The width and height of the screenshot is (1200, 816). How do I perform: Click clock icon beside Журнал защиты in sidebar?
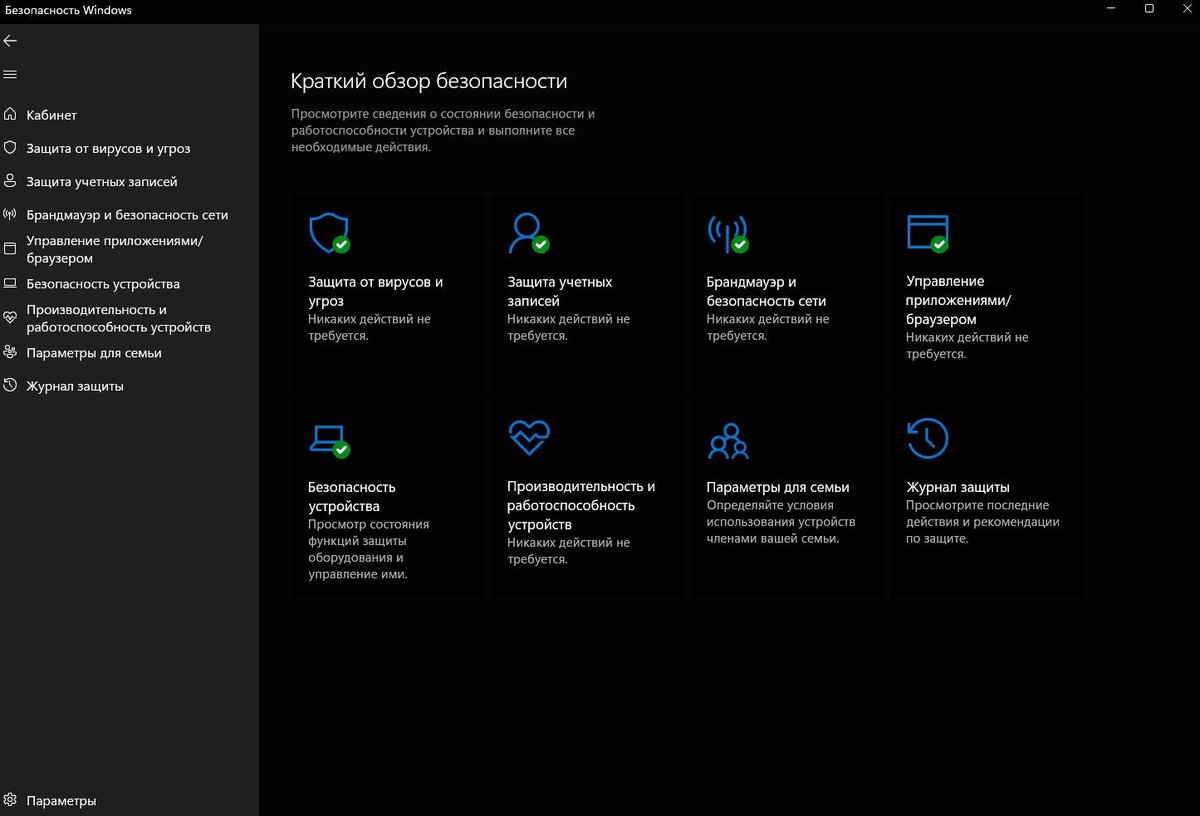(10, 385)
